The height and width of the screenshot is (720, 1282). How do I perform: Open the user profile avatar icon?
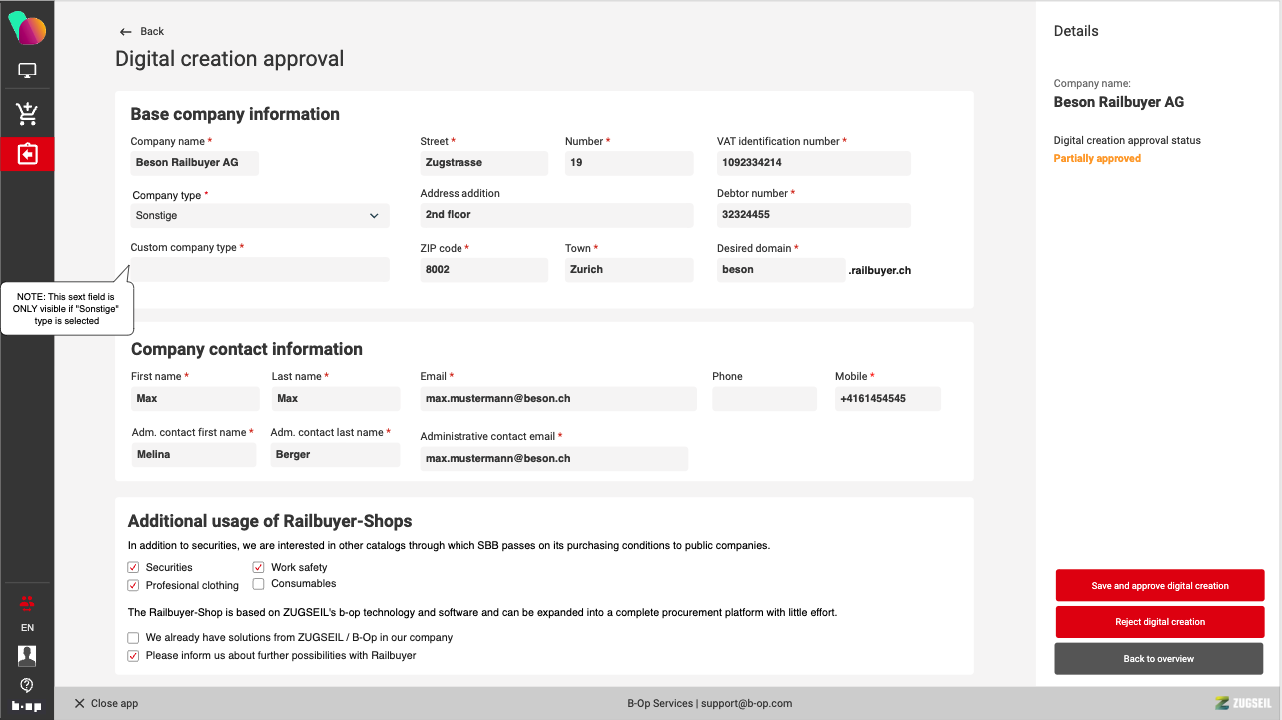click(x=27, y=656)
